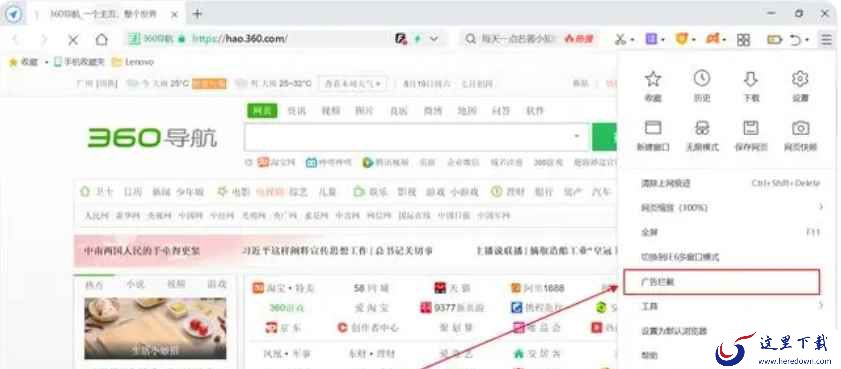The height and width of the screenshot is (369, 841).
Task: Open the orange shield dropdown arrow
Action: pos(694,40)
